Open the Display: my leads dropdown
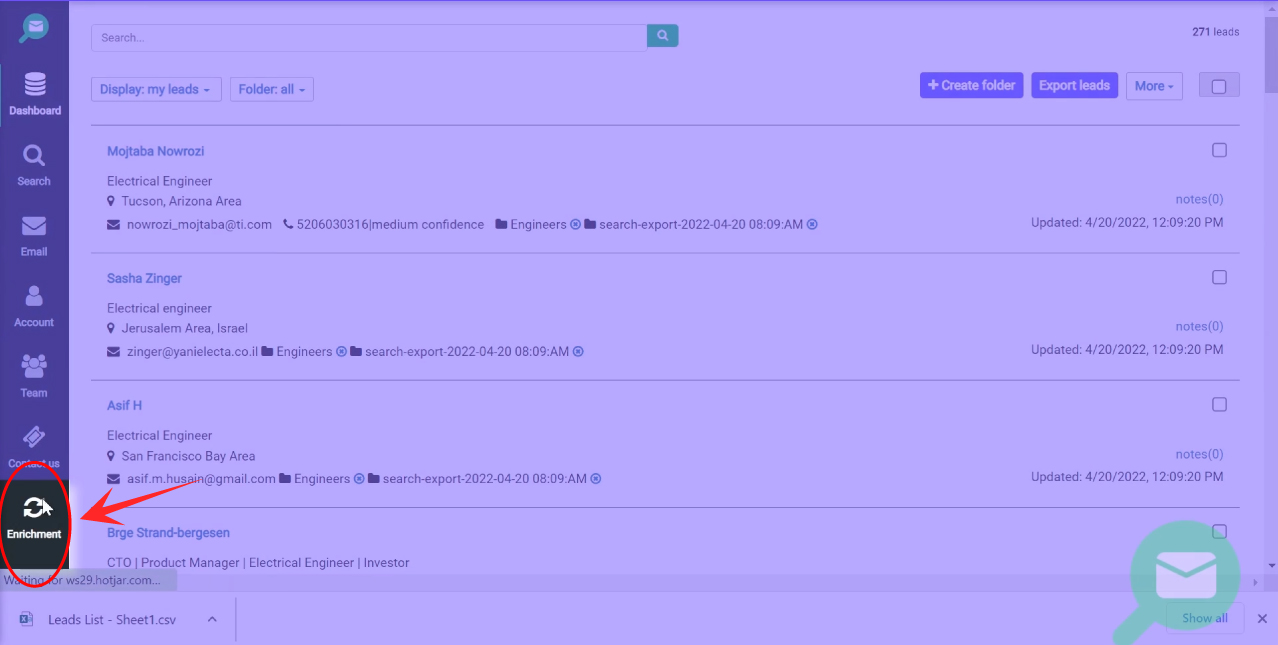1278x645 pixels. tap(156, 89)
